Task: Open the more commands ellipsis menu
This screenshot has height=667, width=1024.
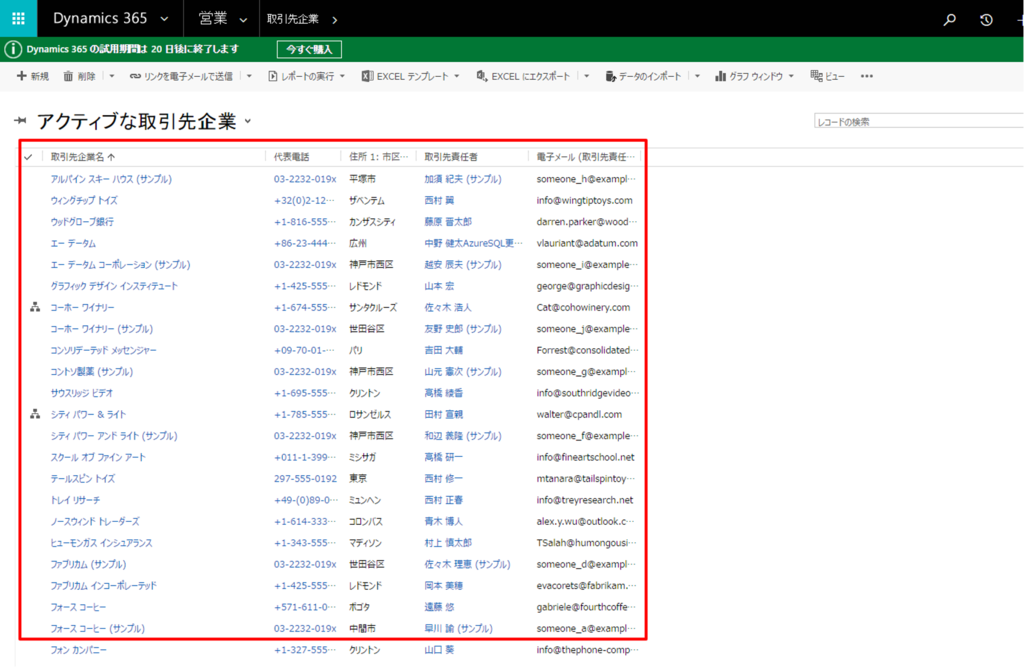Action: click(x=867, y=76)
